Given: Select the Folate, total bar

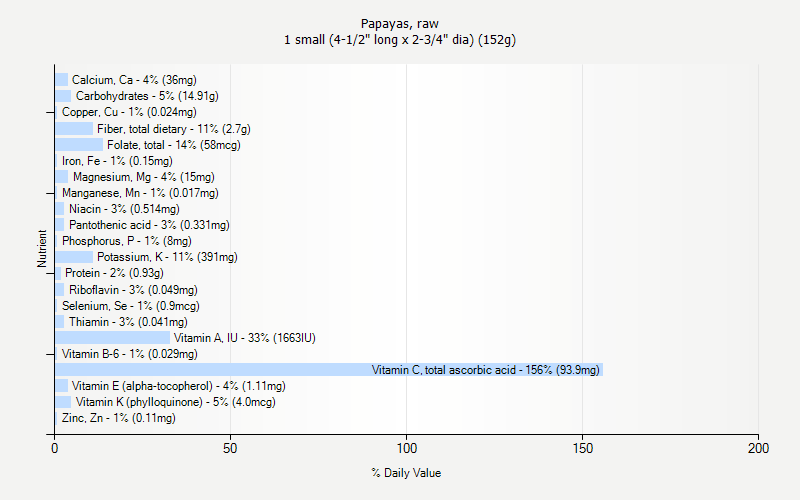Looking at the screenshot, I should pyautogui.click(x=79, y=145).
